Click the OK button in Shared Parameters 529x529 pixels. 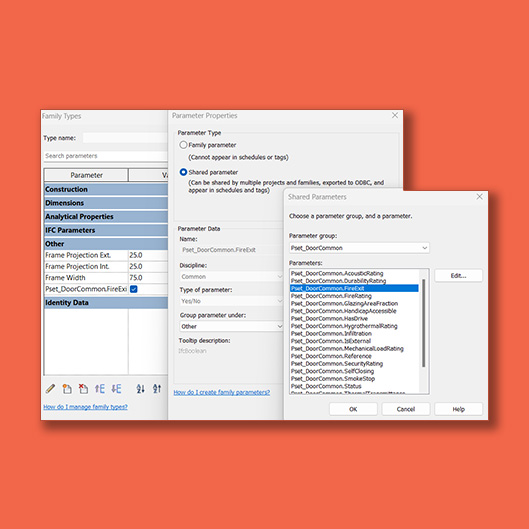click(353, 409)
